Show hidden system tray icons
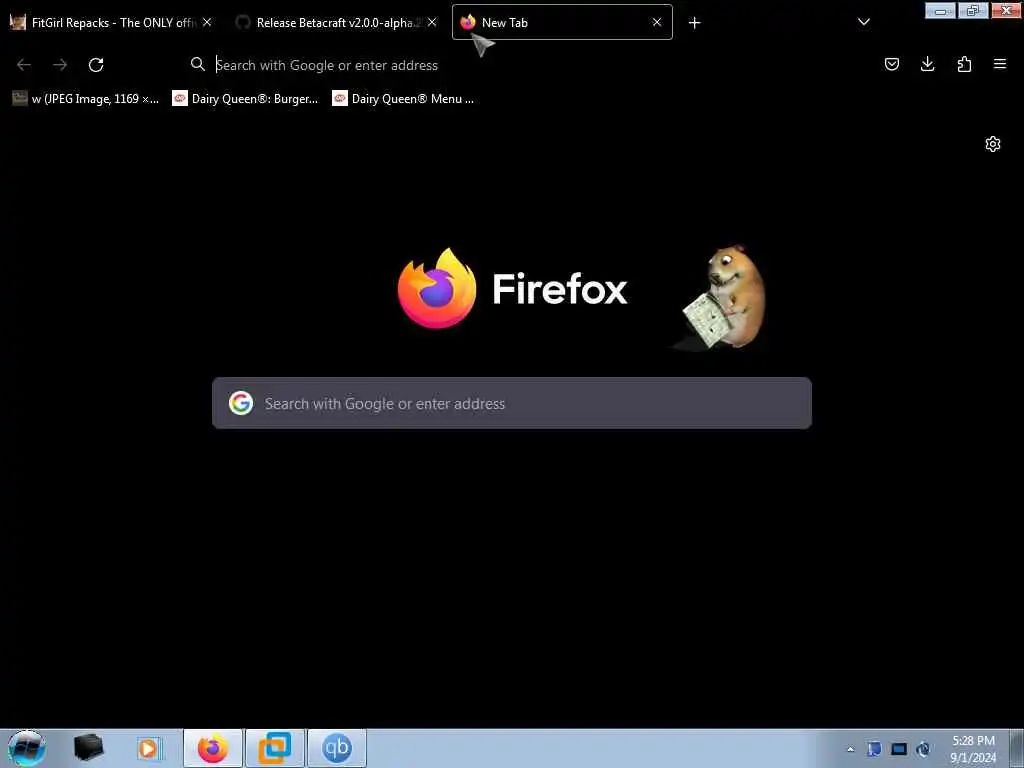1024x768 pixels. click(850, 749)
